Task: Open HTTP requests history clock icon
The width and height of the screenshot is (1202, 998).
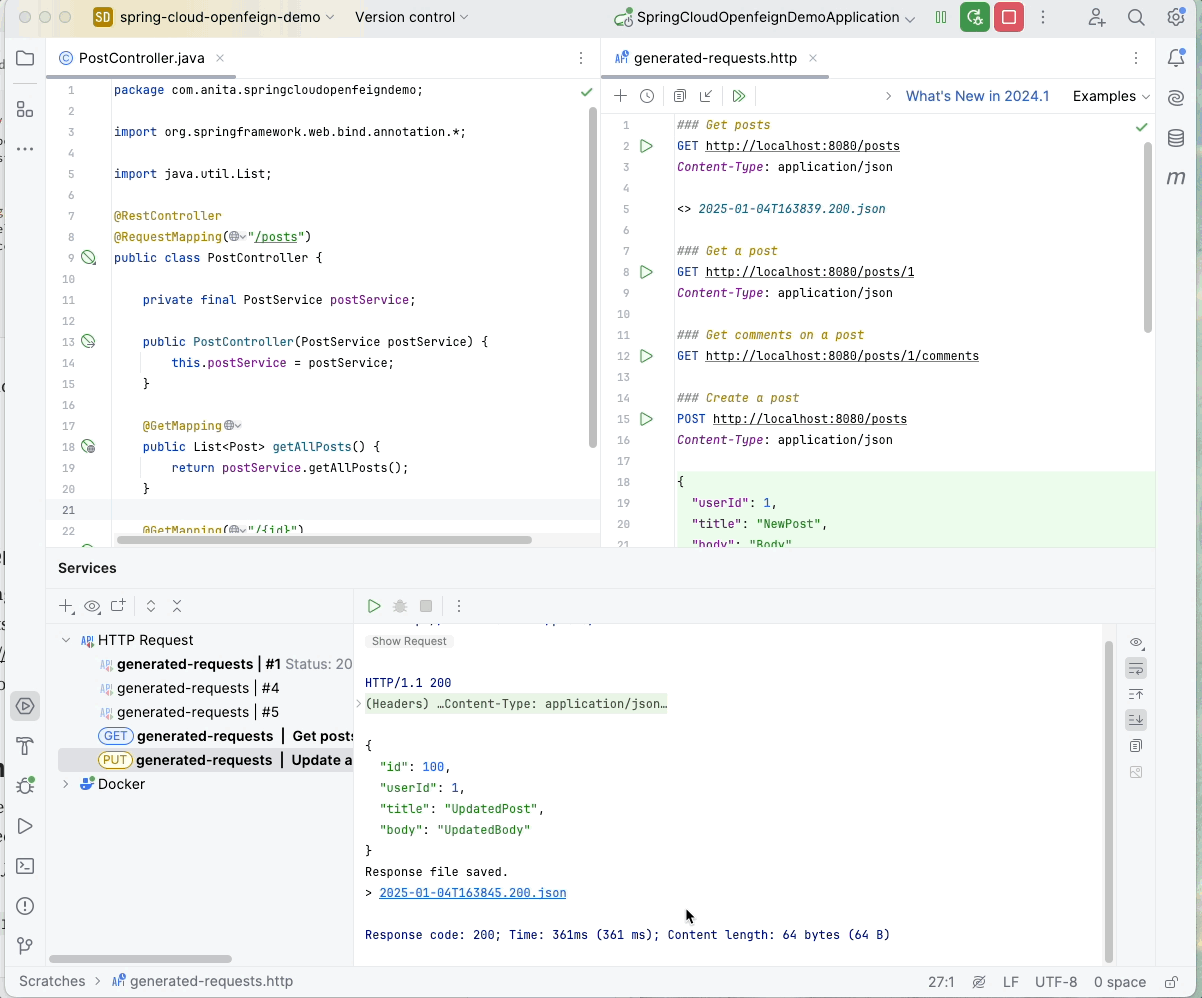Action: pyautogui.click(x=647, y=96)
